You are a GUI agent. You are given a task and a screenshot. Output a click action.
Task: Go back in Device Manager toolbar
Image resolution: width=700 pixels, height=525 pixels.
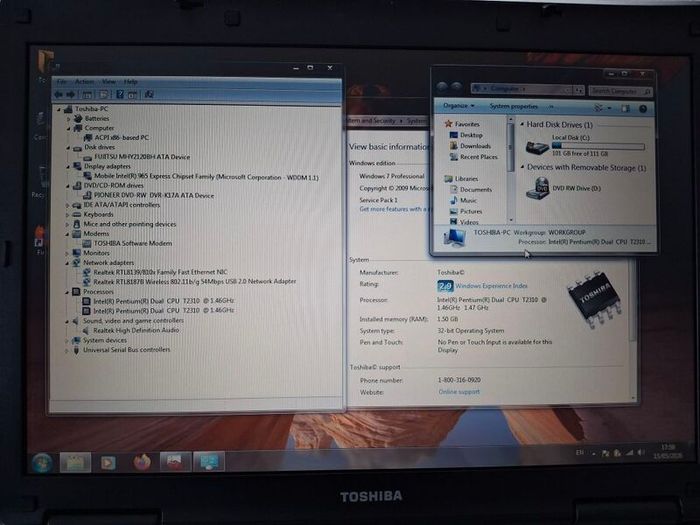click(x=58, y=94)
